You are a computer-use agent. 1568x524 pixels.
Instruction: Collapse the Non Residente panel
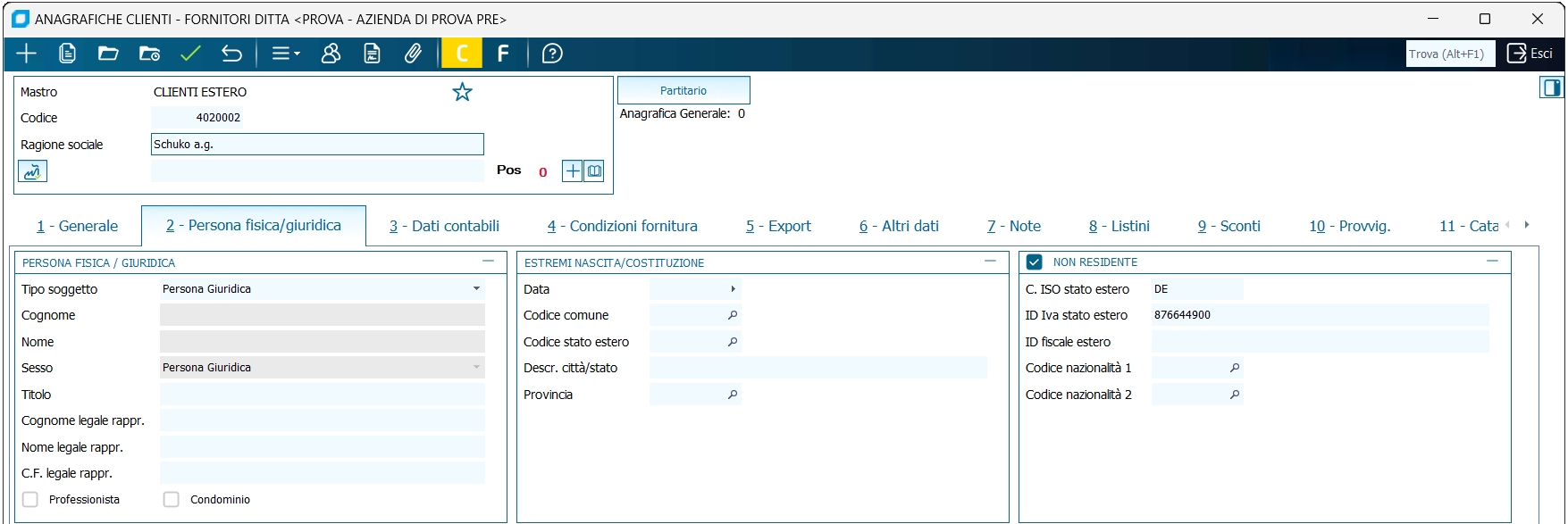tap(1492, 262)
